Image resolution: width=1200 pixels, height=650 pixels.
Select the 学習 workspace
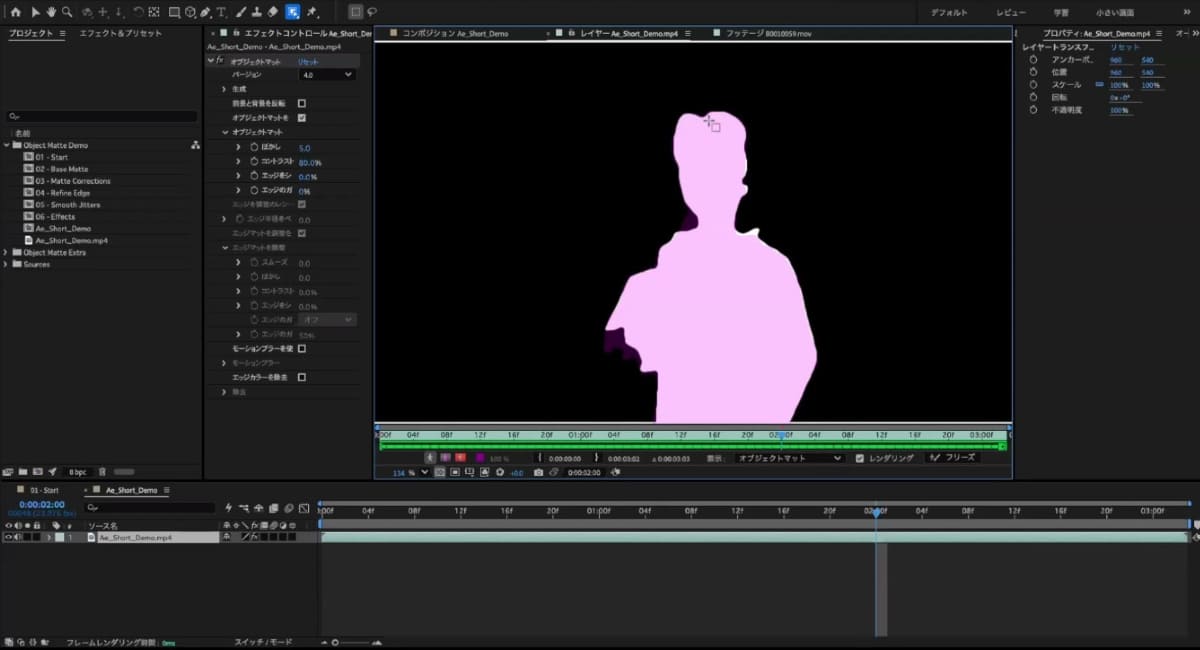click(1061, 13)
